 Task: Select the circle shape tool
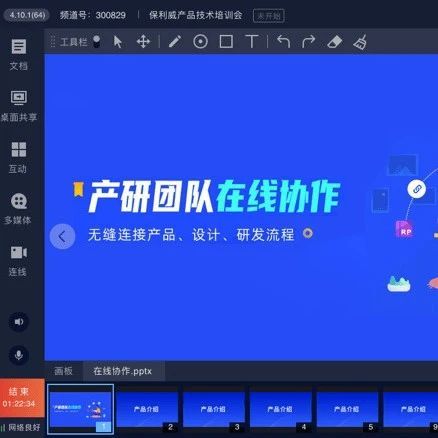click(x=200, y=42)
